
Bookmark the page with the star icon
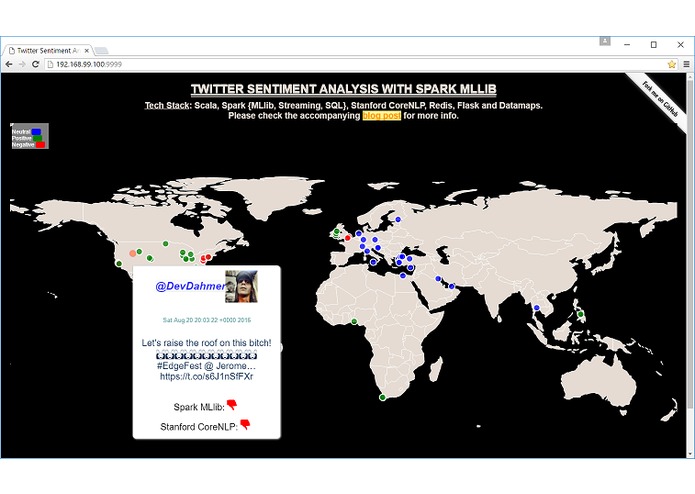(x=672, y=64)
